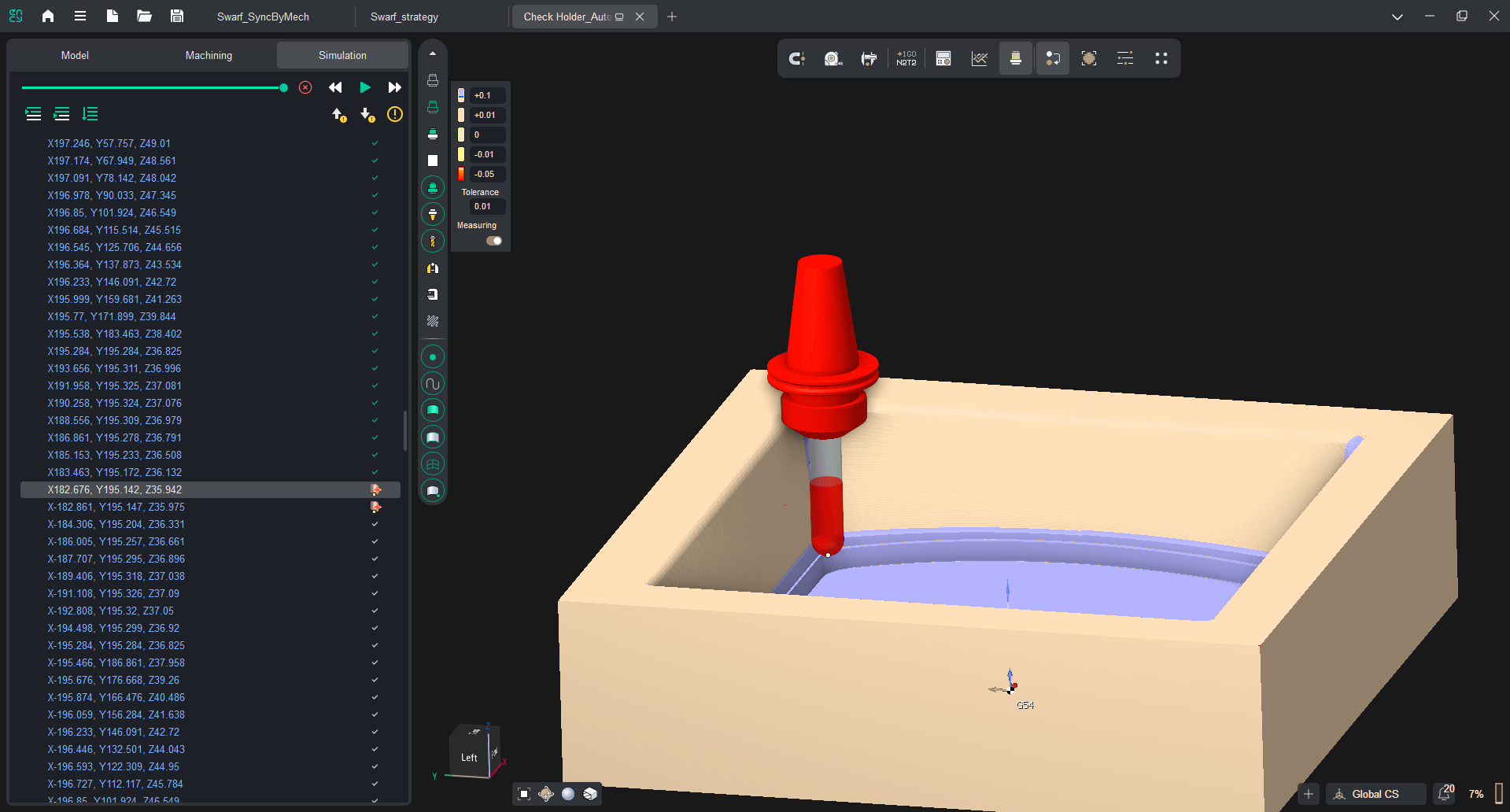Open the hamburger main menu
Viewport: 1510px width, 812px height.
click(79, 16)
